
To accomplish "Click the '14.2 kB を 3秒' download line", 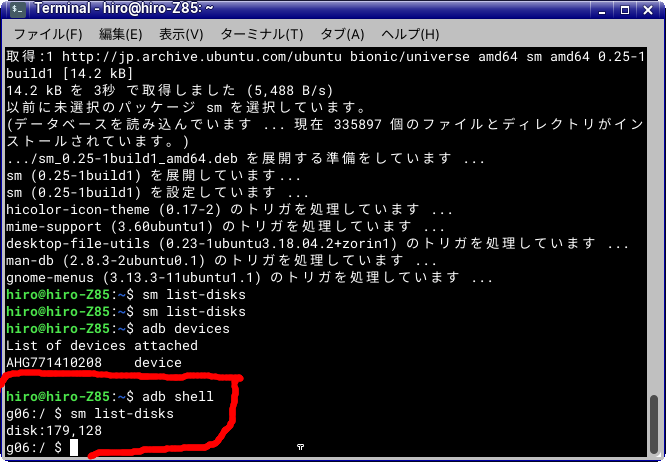I will pos(169,90).
